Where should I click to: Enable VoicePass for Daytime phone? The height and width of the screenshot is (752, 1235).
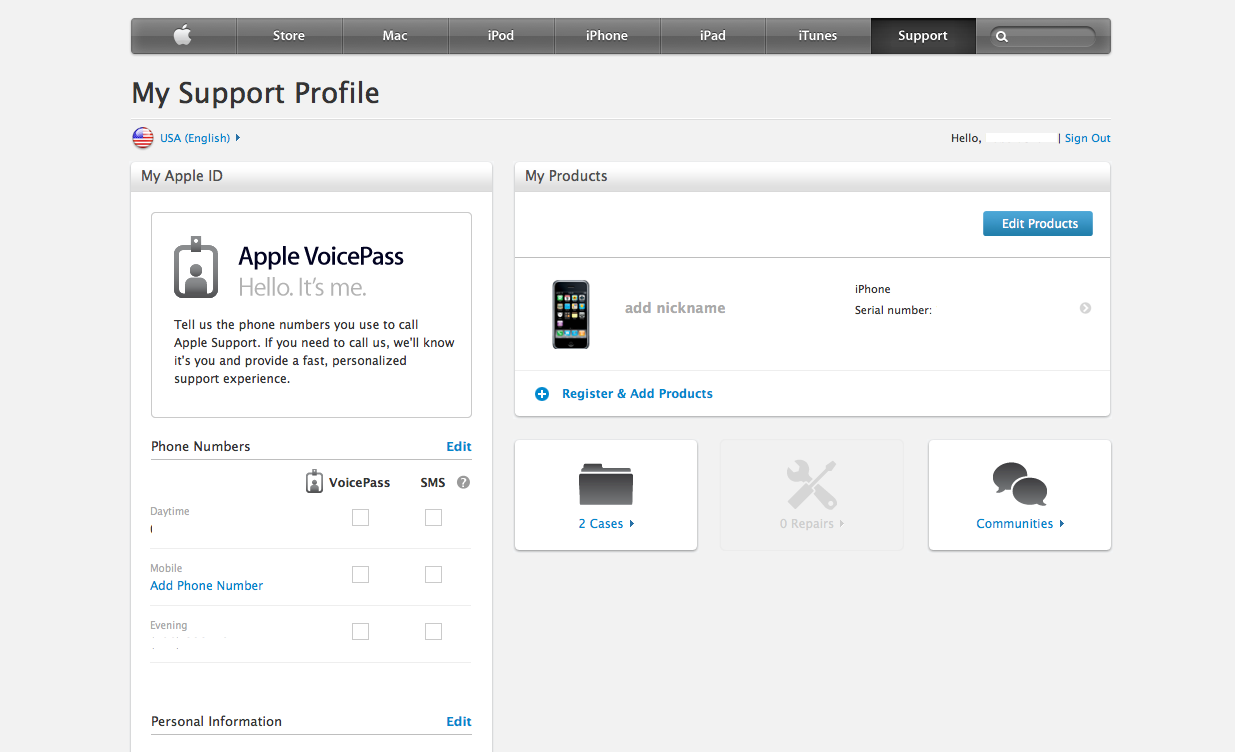point(360,517)
